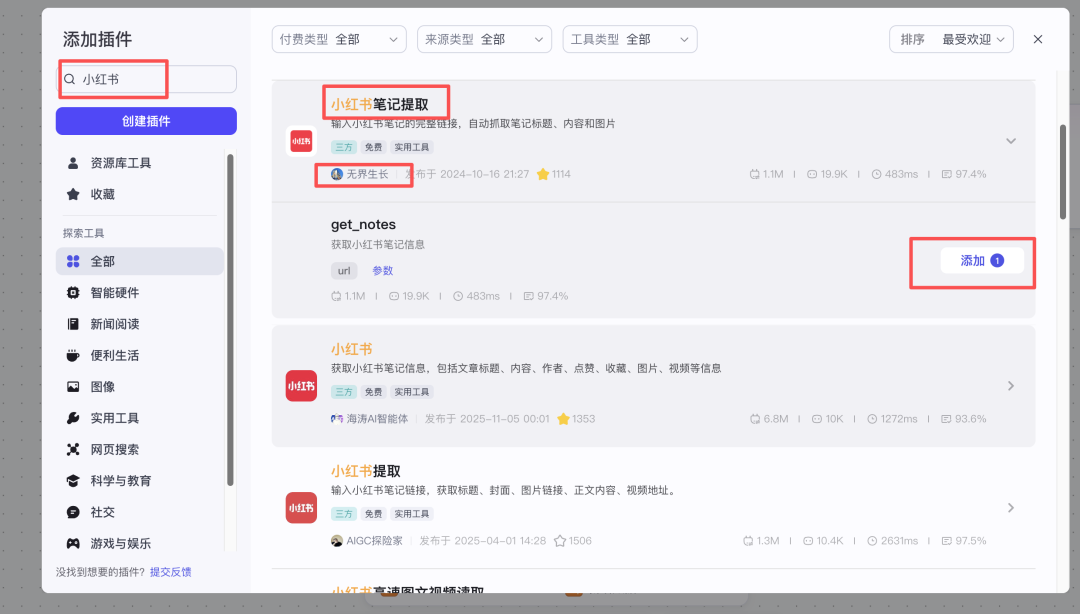1080x614 pixels.
Task: Click the chip icon beside 智能硬件
Action: click(73, 293)
